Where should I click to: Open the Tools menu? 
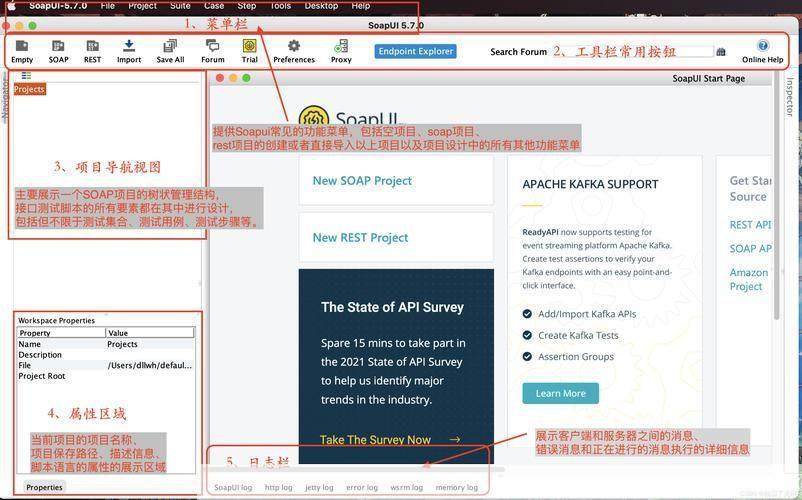280,6
